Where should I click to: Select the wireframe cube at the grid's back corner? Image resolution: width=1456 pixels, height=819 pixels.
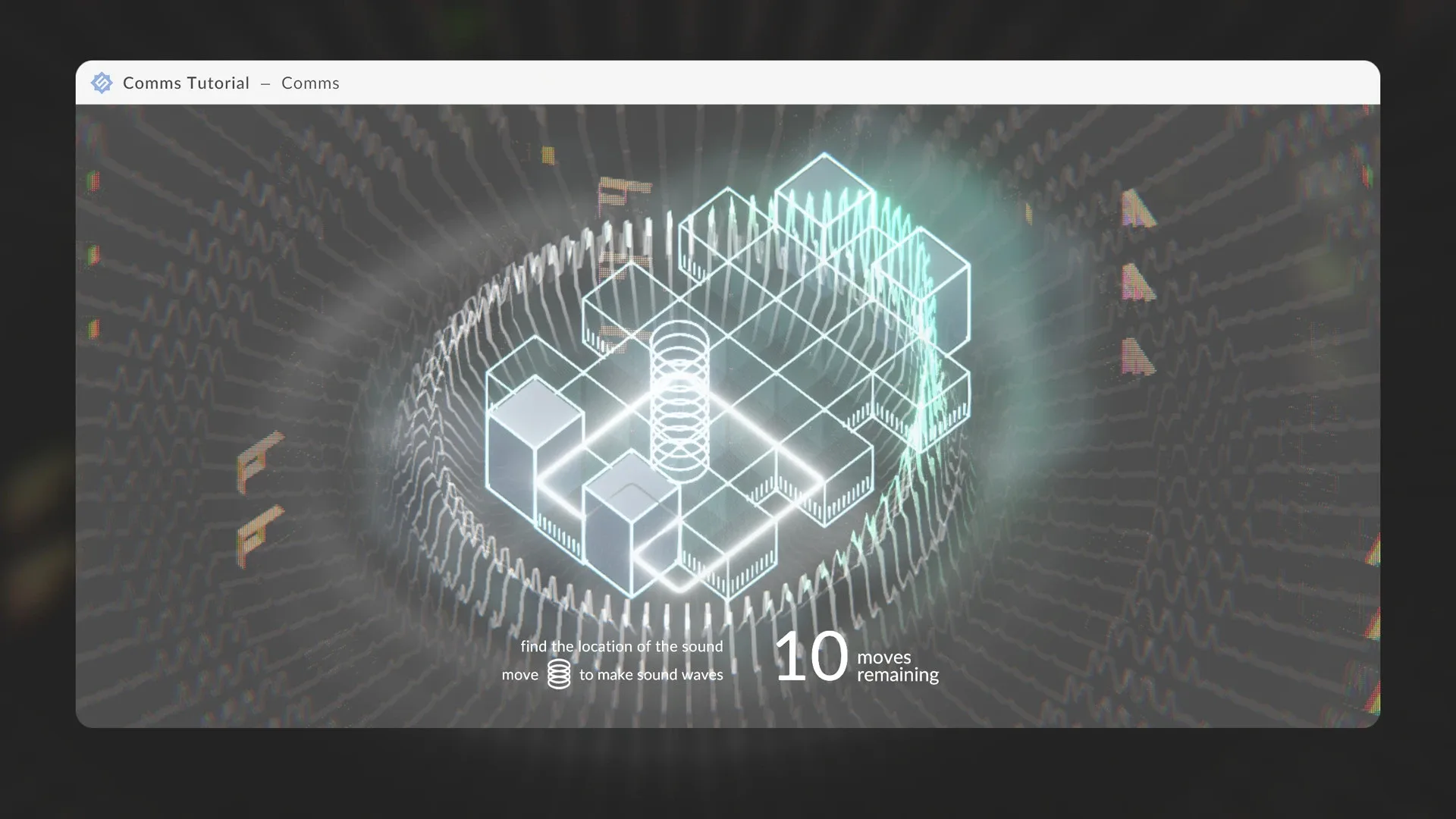(726, 227)
